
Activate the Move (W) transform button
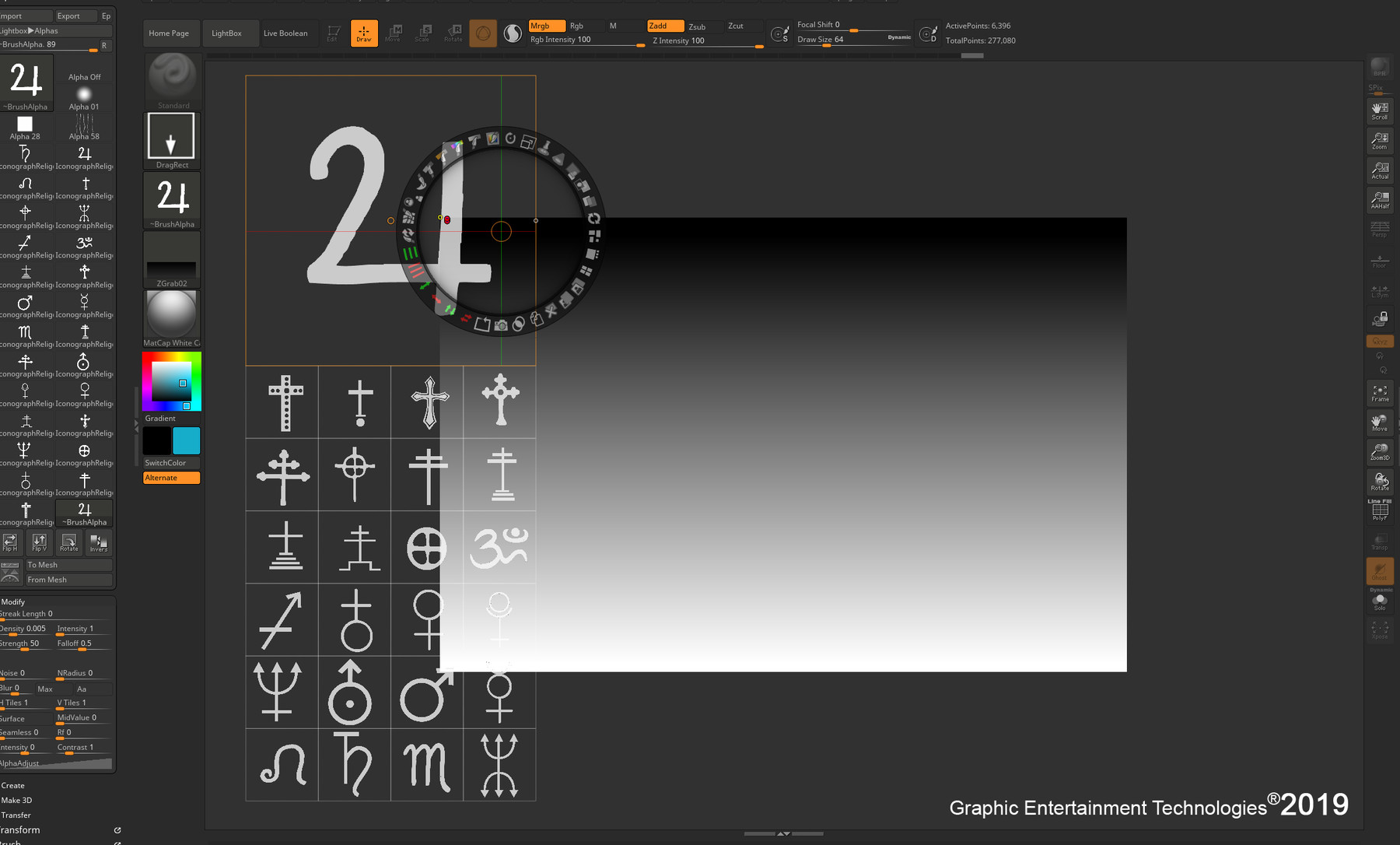coord(394,33)
